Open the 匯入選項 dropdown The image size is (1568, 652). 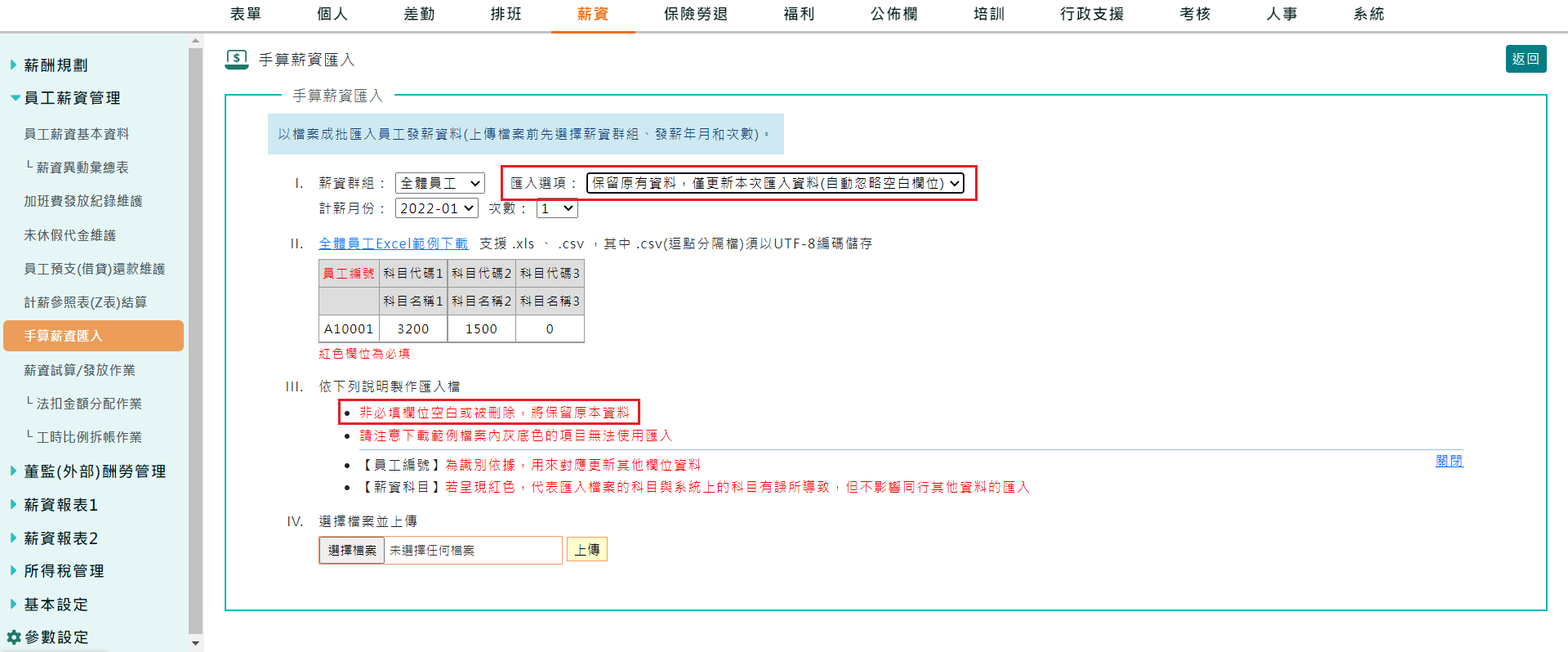click(x=774, y=183)
